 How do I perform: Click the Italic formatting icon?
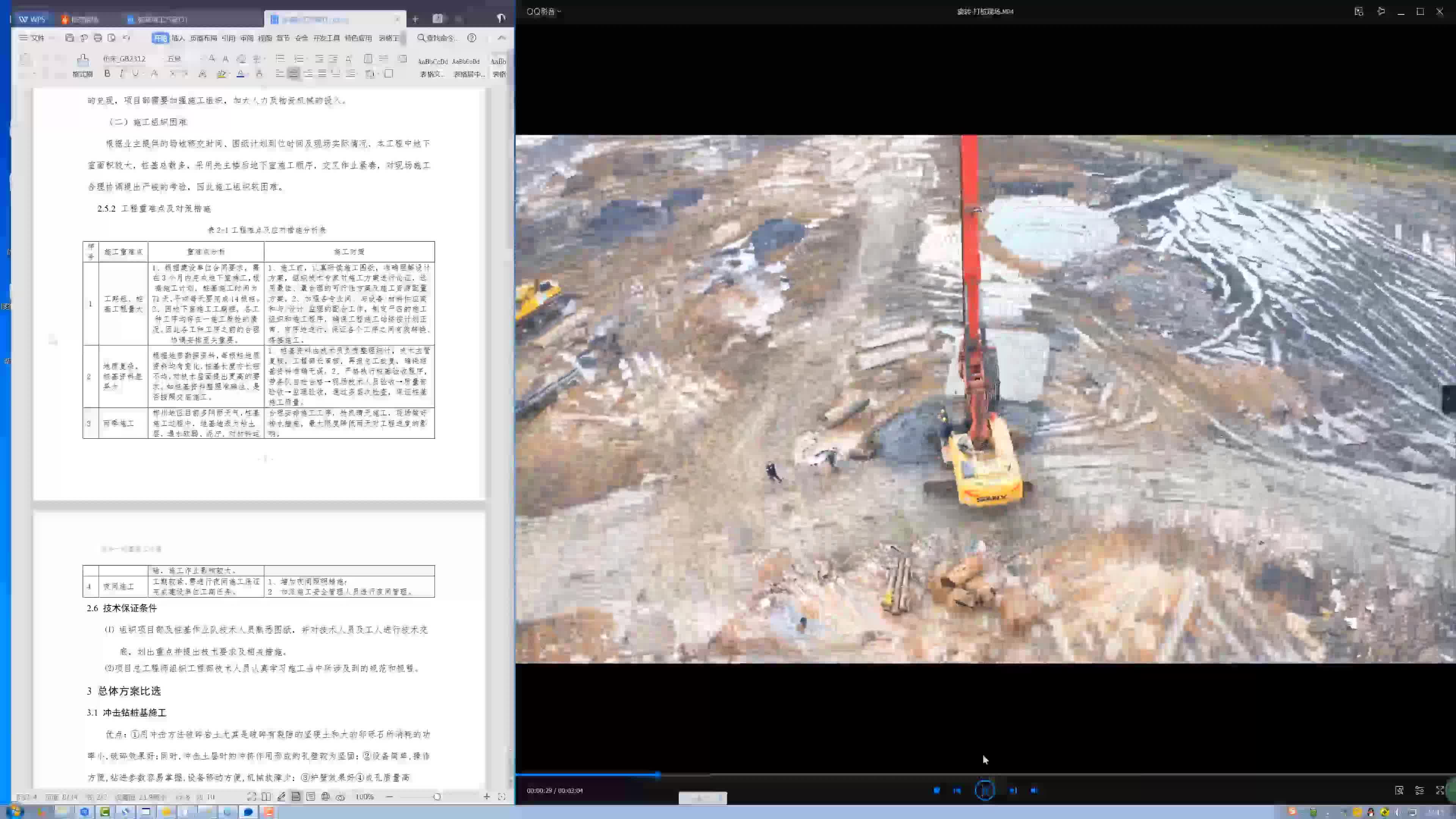click(x=121, y=74)
